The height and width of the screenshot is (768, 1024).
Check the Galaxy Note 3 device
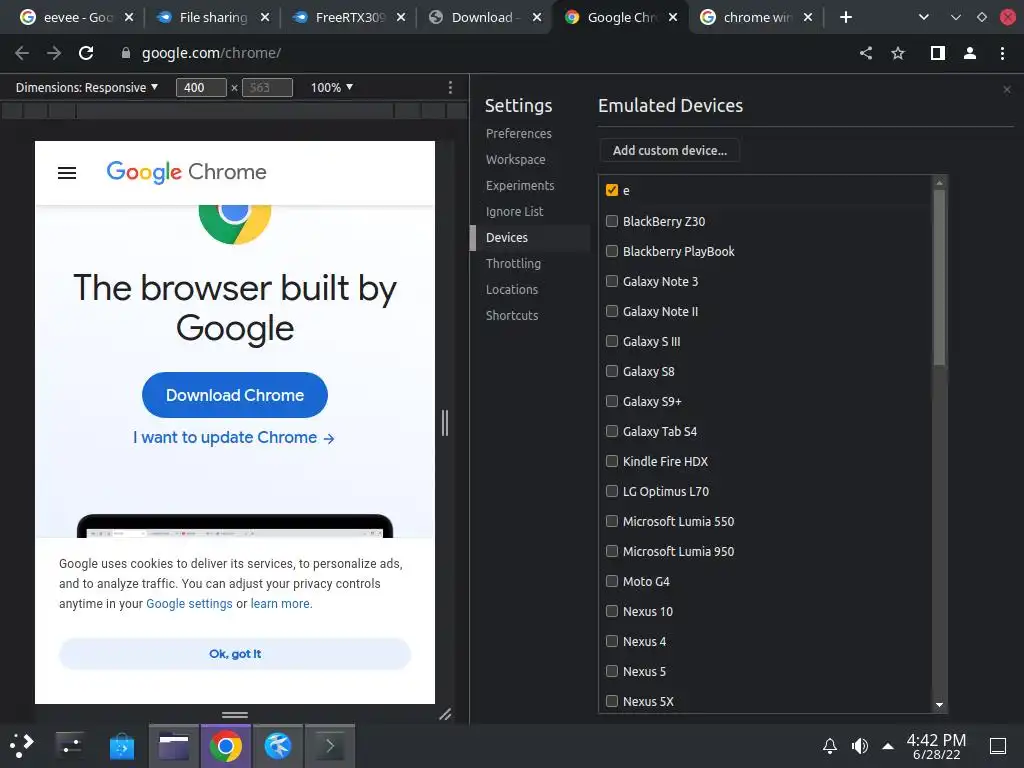click(x=612, y=281)
